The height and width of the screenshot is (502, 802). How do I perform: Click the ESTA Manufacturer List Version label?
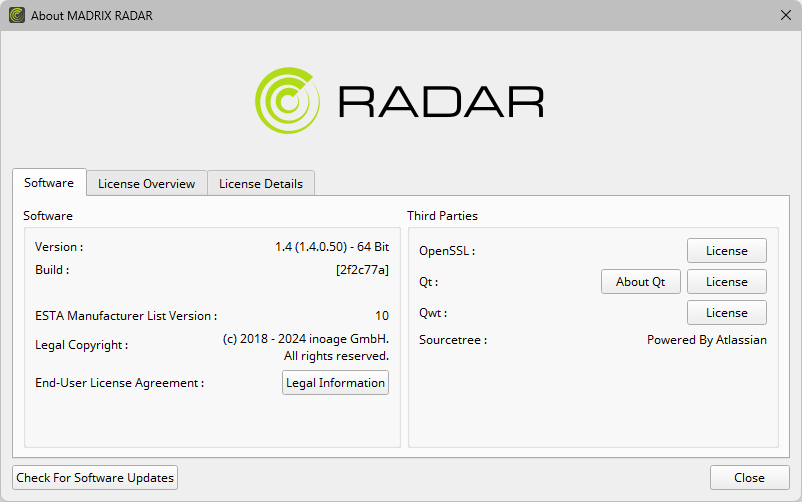126,316
